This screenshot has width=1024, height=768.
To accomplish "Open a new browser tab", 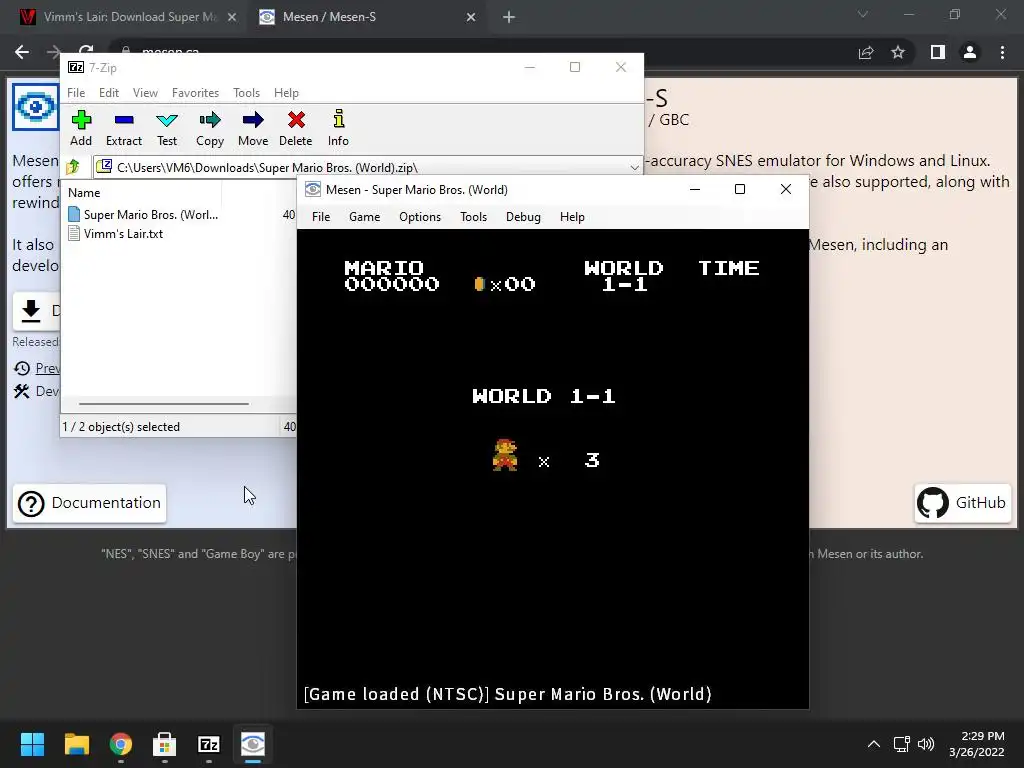I will coord(509,17).
